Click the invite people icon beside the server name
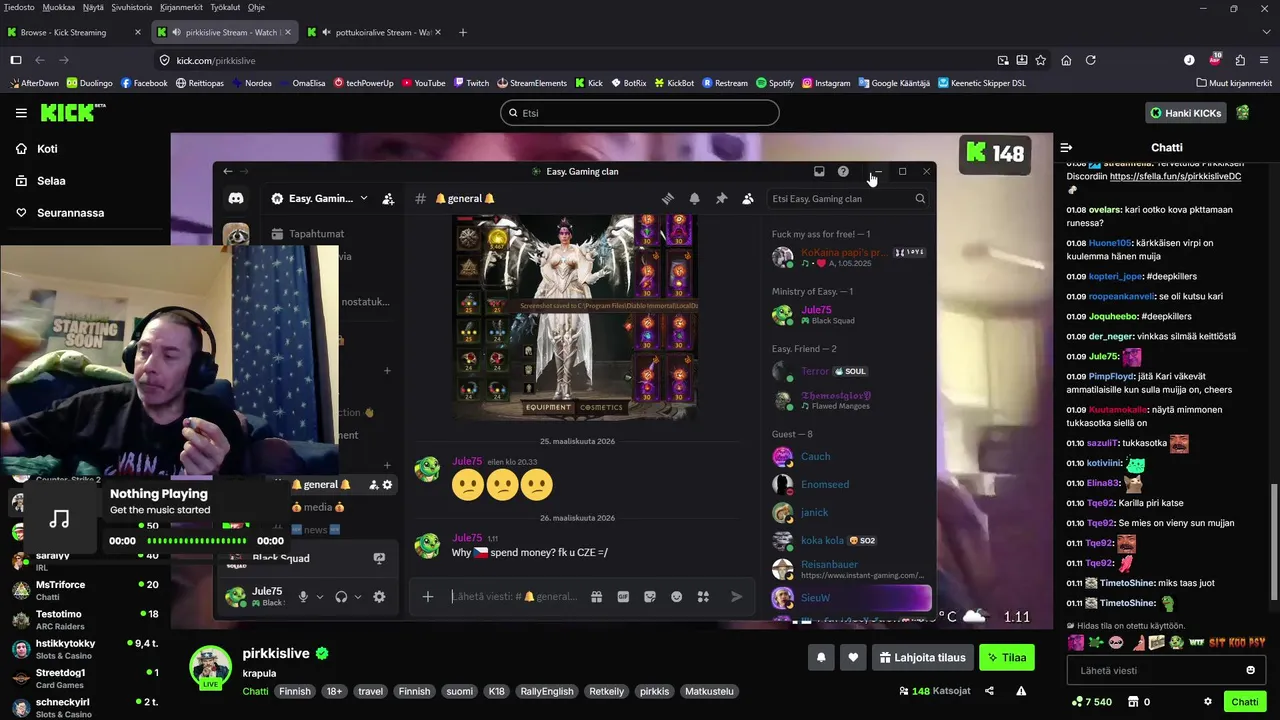 pyautogui.click(x=388, y=199)
